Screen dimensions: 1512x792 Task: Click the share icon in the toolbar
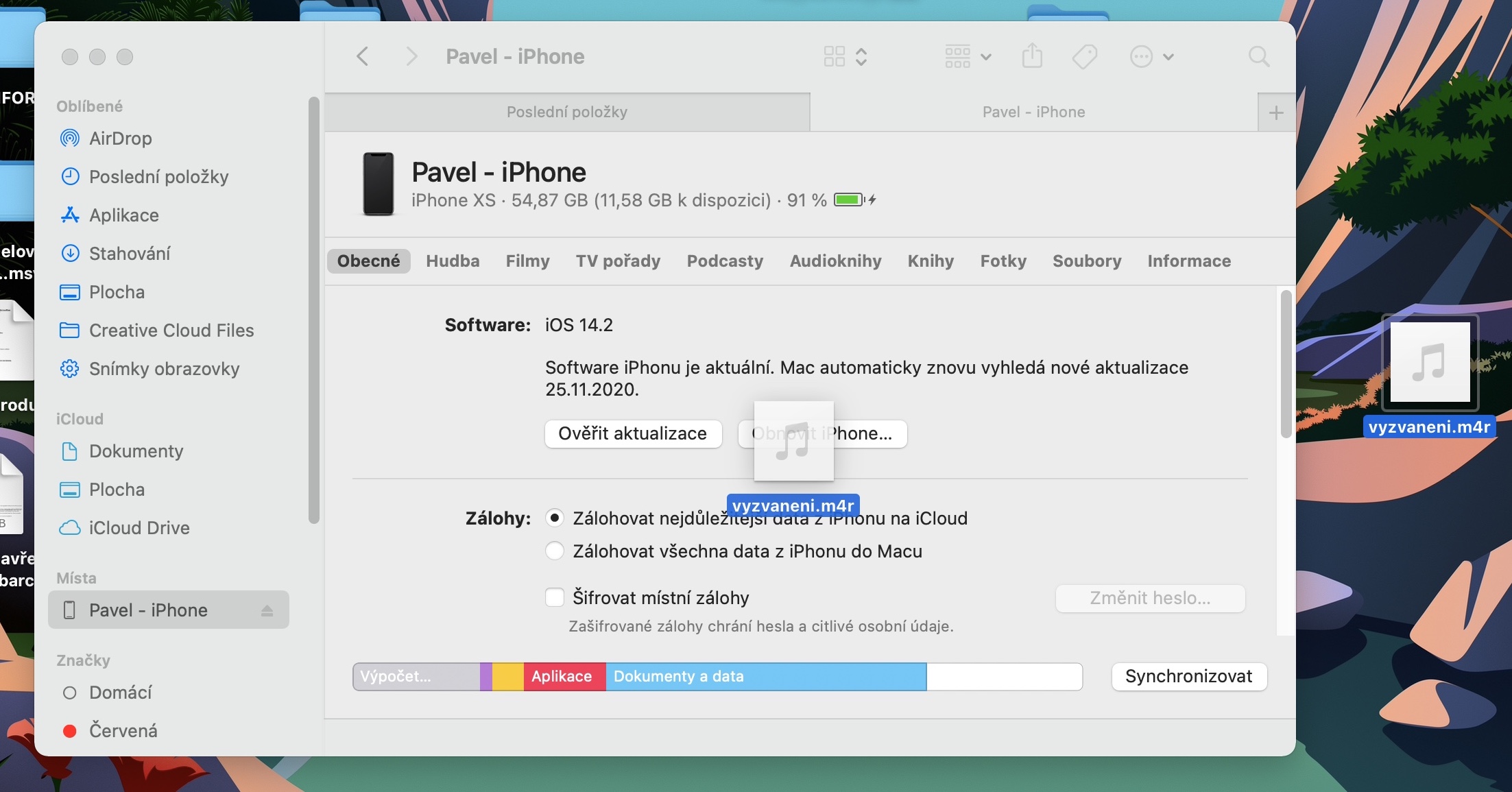point(1032,56)
